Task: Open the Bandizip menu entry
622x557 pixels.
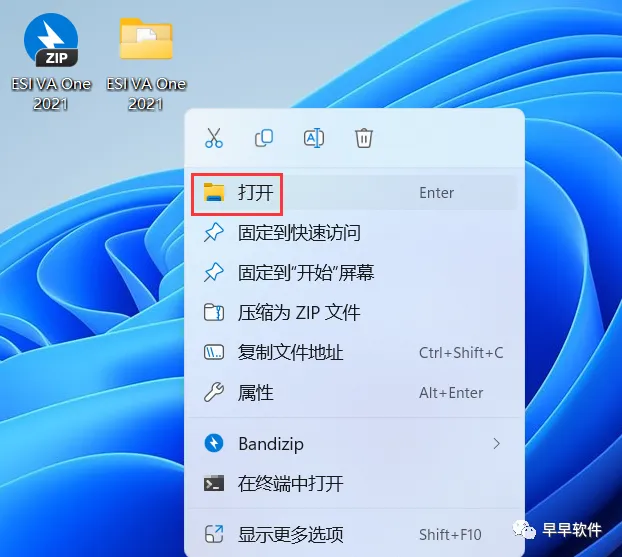Action: point(354,444)
